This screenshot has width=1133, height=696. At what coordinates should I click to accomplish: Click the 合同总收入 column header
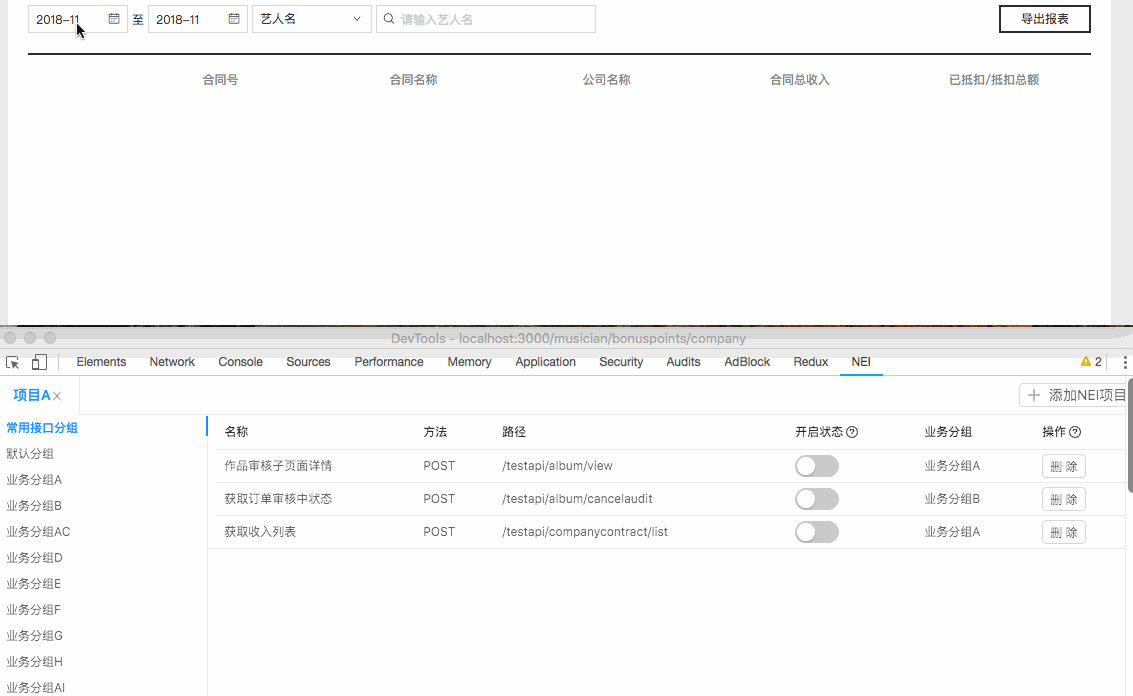[x=800, y=80]
